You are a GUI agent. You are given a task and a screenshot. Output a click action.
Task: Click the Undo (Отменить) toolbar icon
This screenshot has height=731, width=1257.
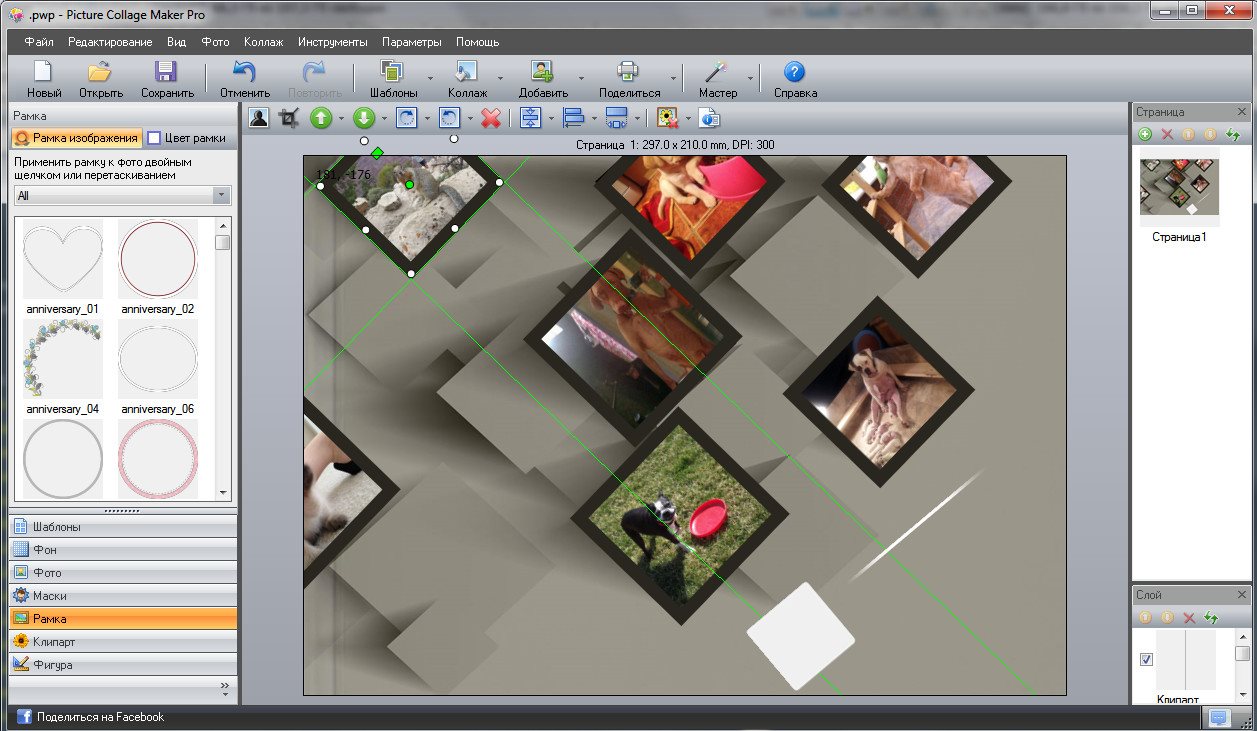point(245,79)
